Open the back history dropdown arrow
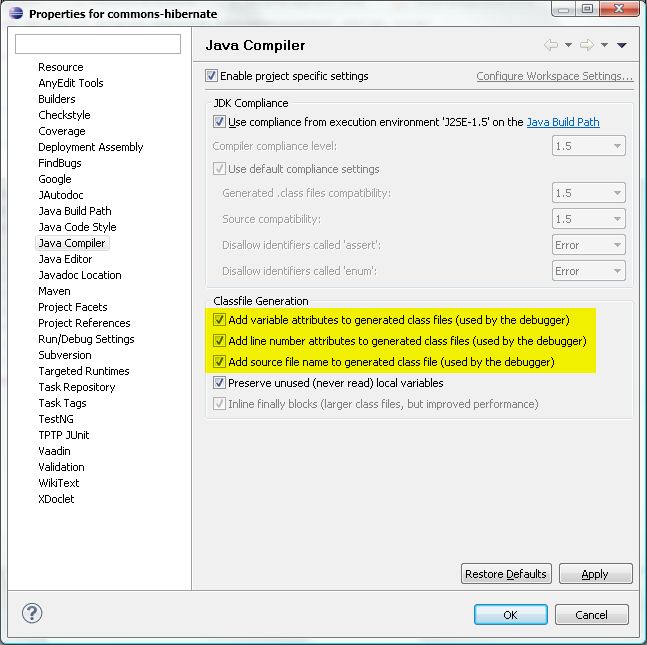This screenshot has height=645, width=647. [568, 45]
